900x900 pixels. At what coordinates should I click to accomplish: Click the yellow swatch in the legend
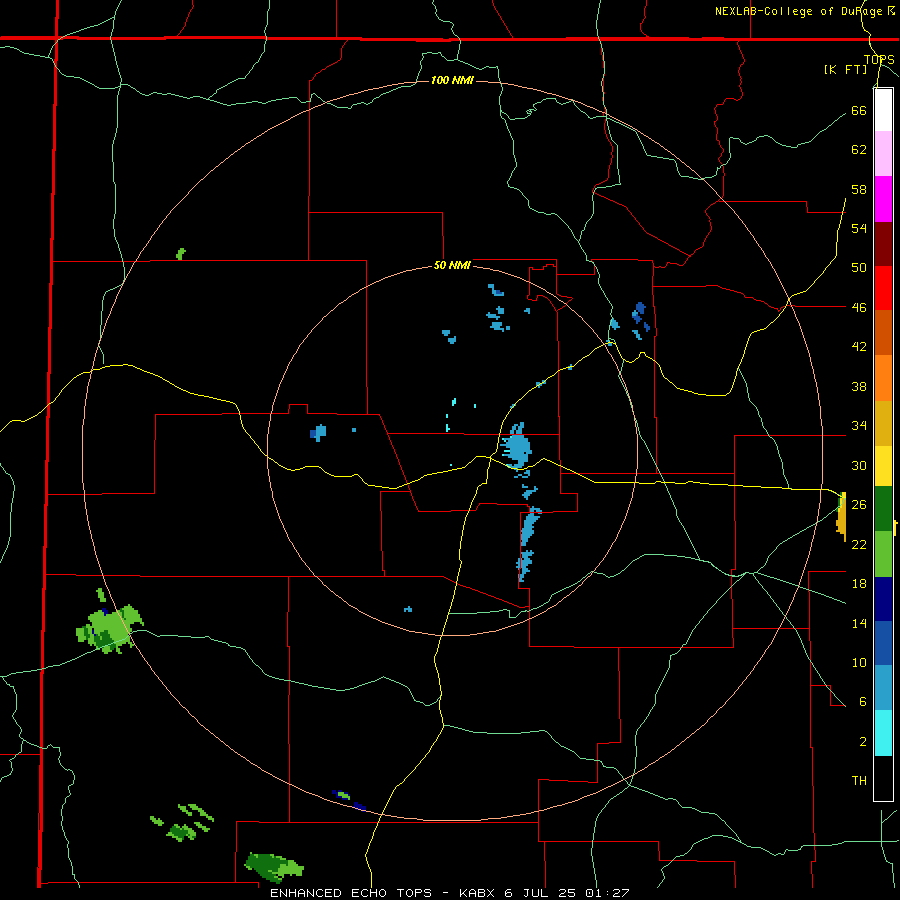883,466
